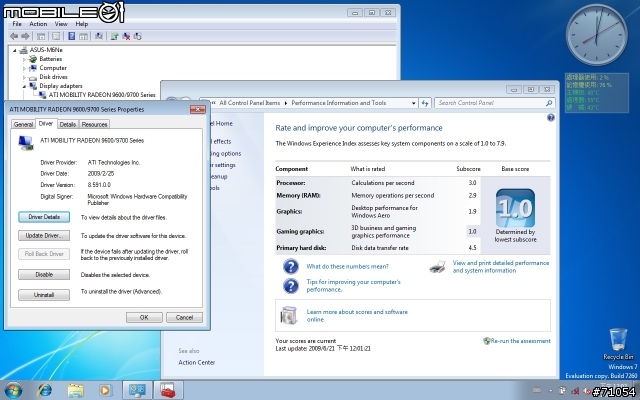Viewport: 640px width, 400px height.
Task: Click the Batteries icon in device tree
Action: pos(33,59)
